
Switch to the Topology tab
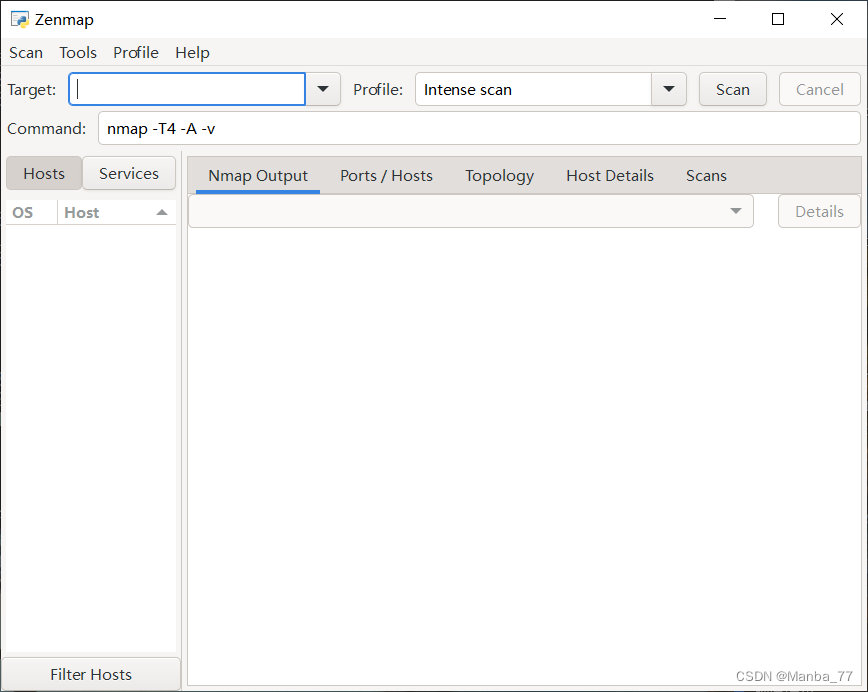(499, 175)
